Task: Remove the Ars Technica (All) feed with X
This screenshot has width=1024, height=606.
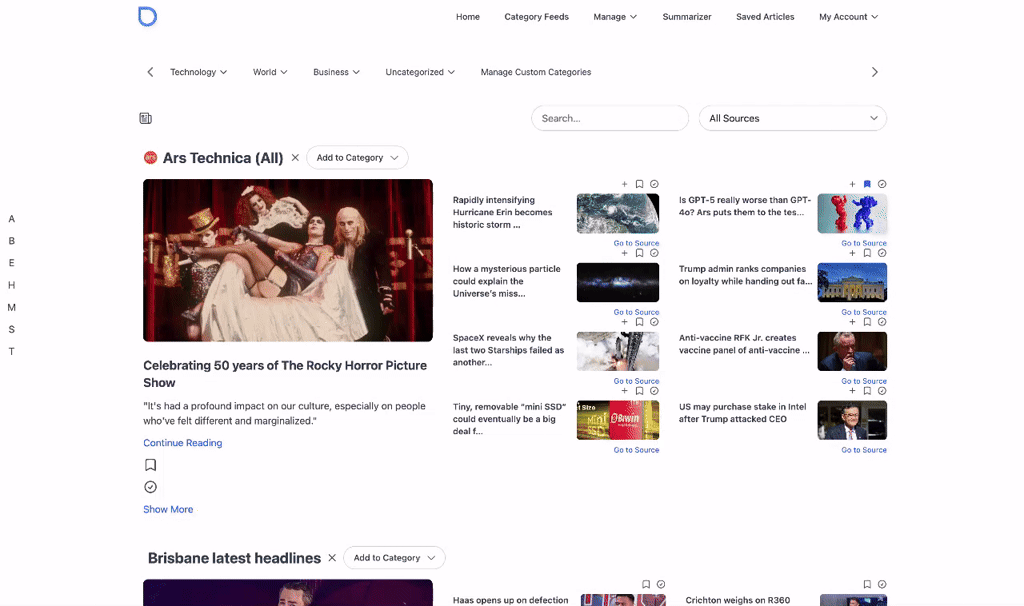Action: coord(295,157)
